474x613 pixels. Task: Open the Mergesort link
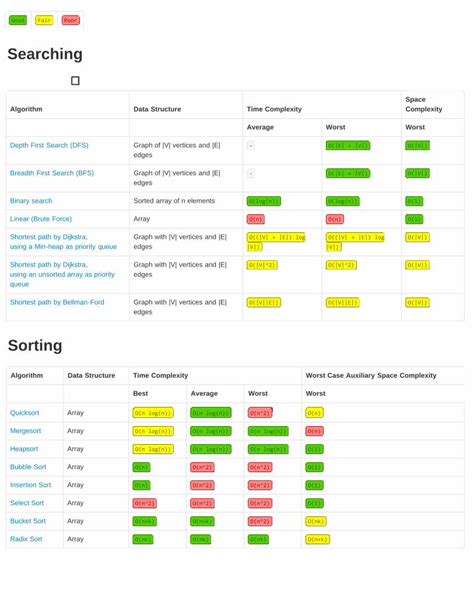coord(26,430)
